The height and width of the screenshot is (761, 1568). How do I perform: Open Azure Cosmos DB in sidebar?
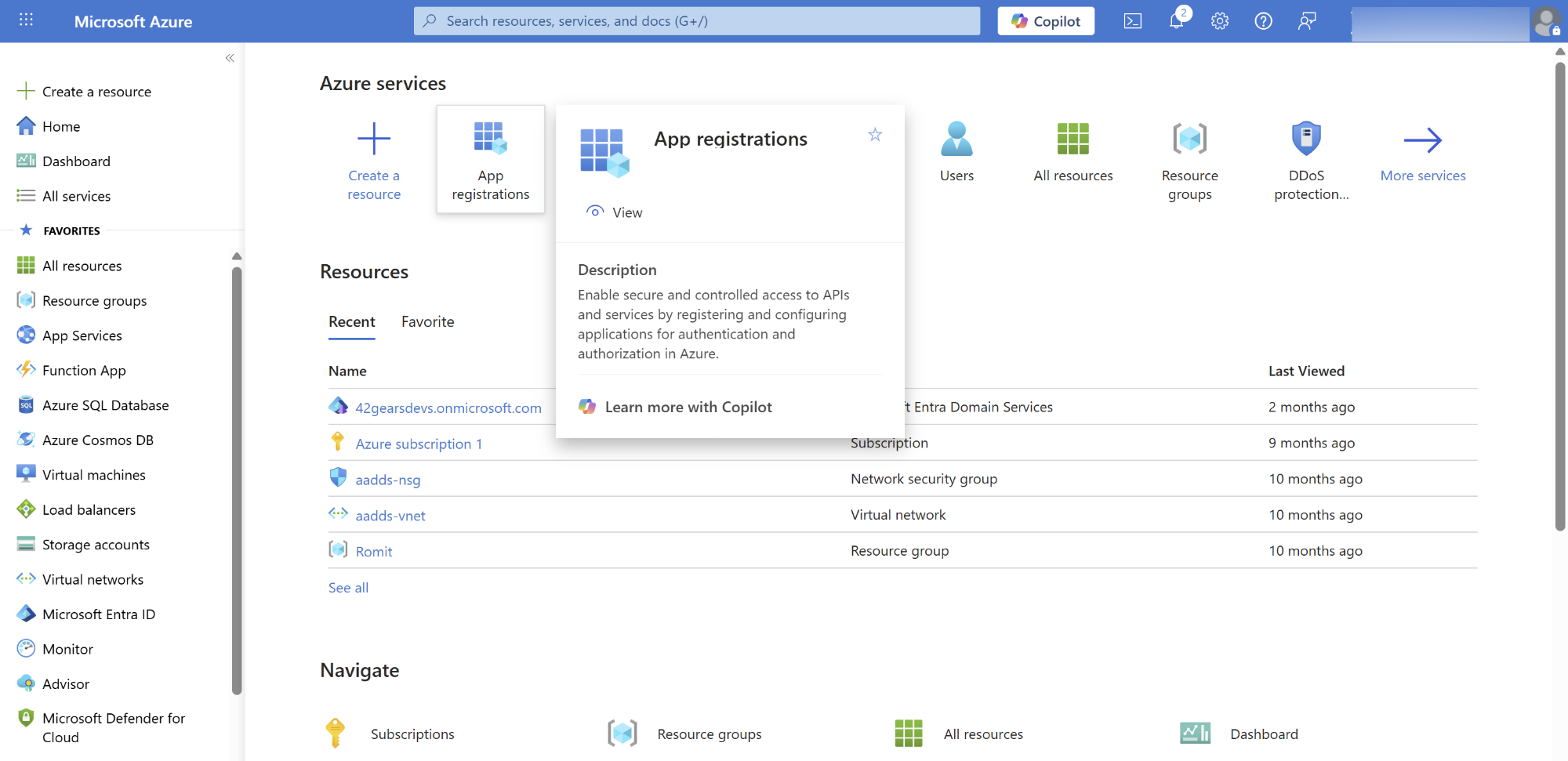click(x=97, y=440)
